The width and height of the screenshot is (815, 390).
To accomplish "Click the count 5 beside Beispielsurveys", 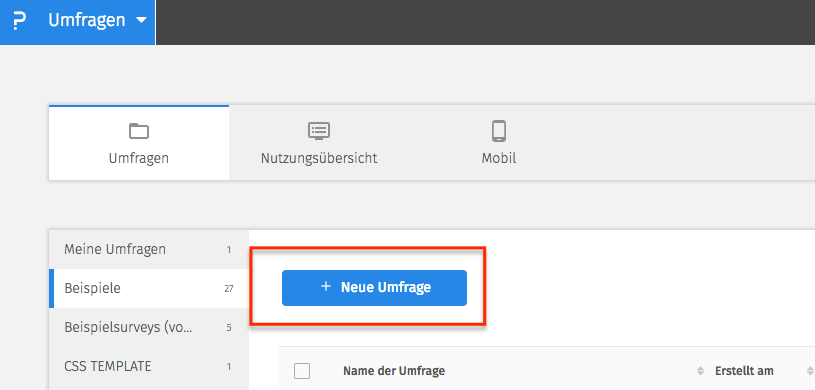I will point(229,328).
